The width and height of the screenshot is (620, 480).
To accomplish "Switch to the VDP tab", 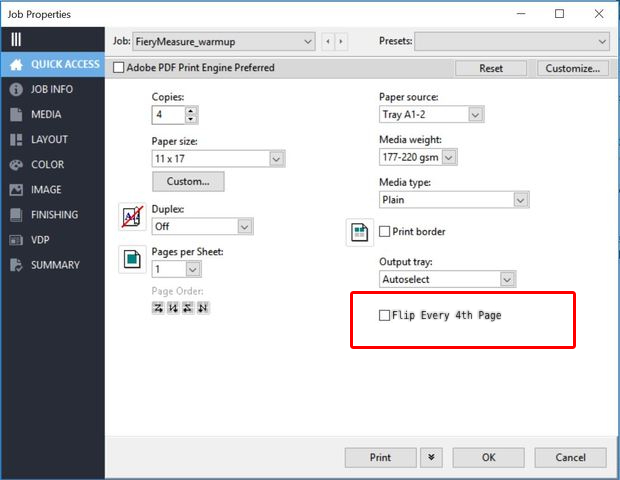I will pos(53,240).
